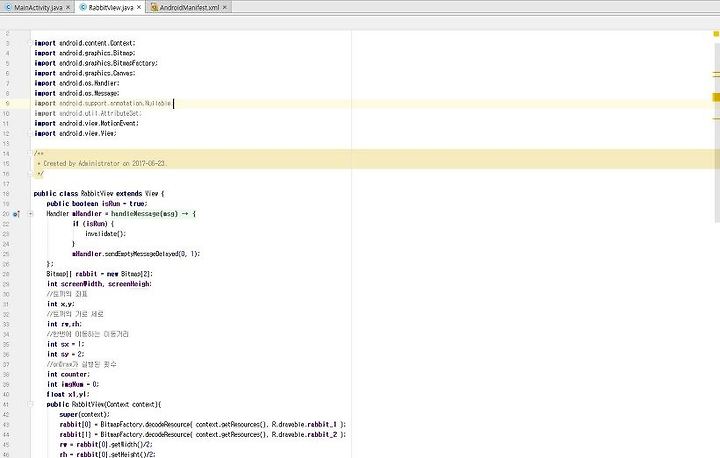Click the 'int sx = 1;' line

(x=66, y=344)
